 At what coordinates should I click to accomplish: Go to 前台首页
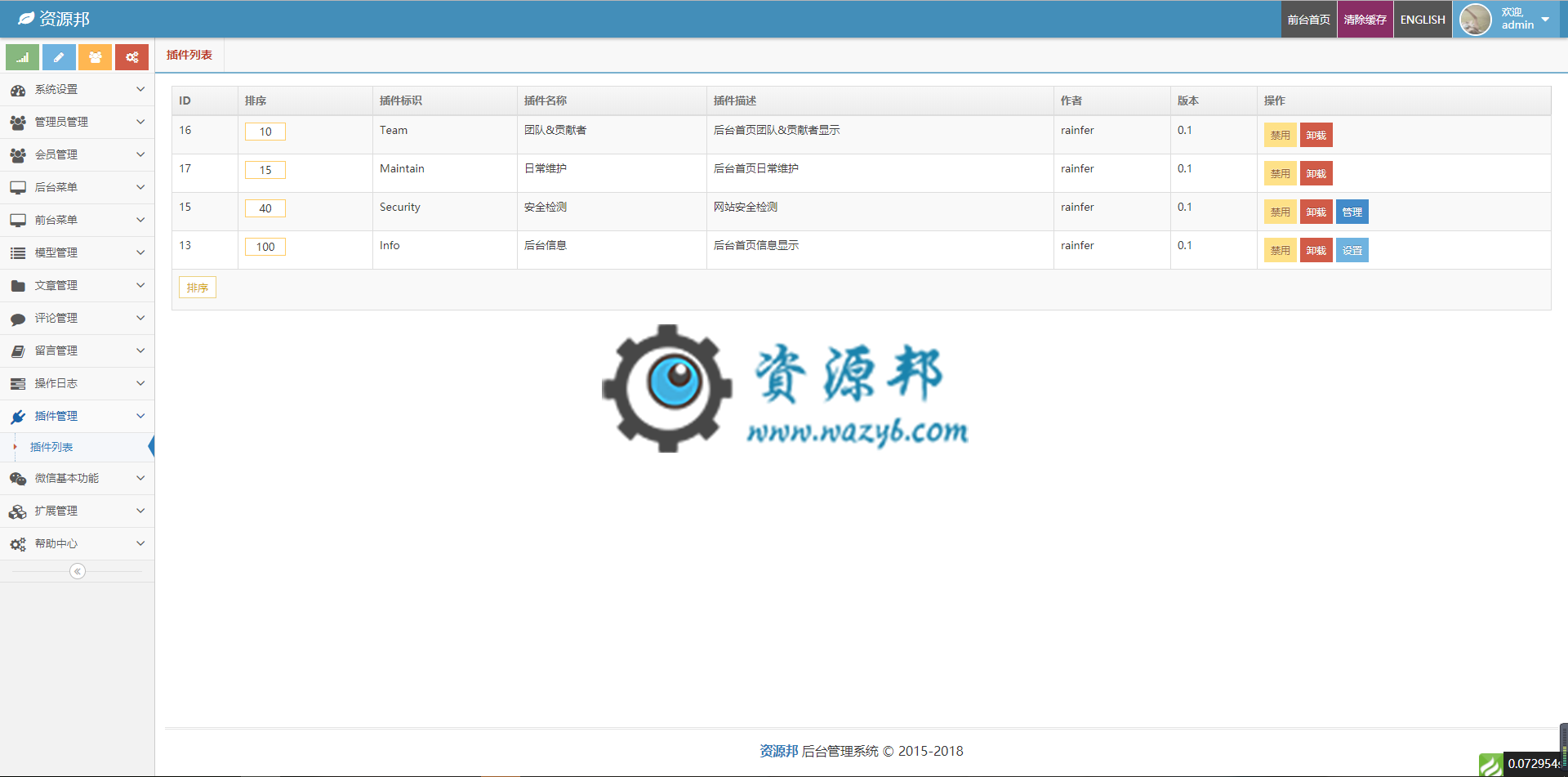1308,20
